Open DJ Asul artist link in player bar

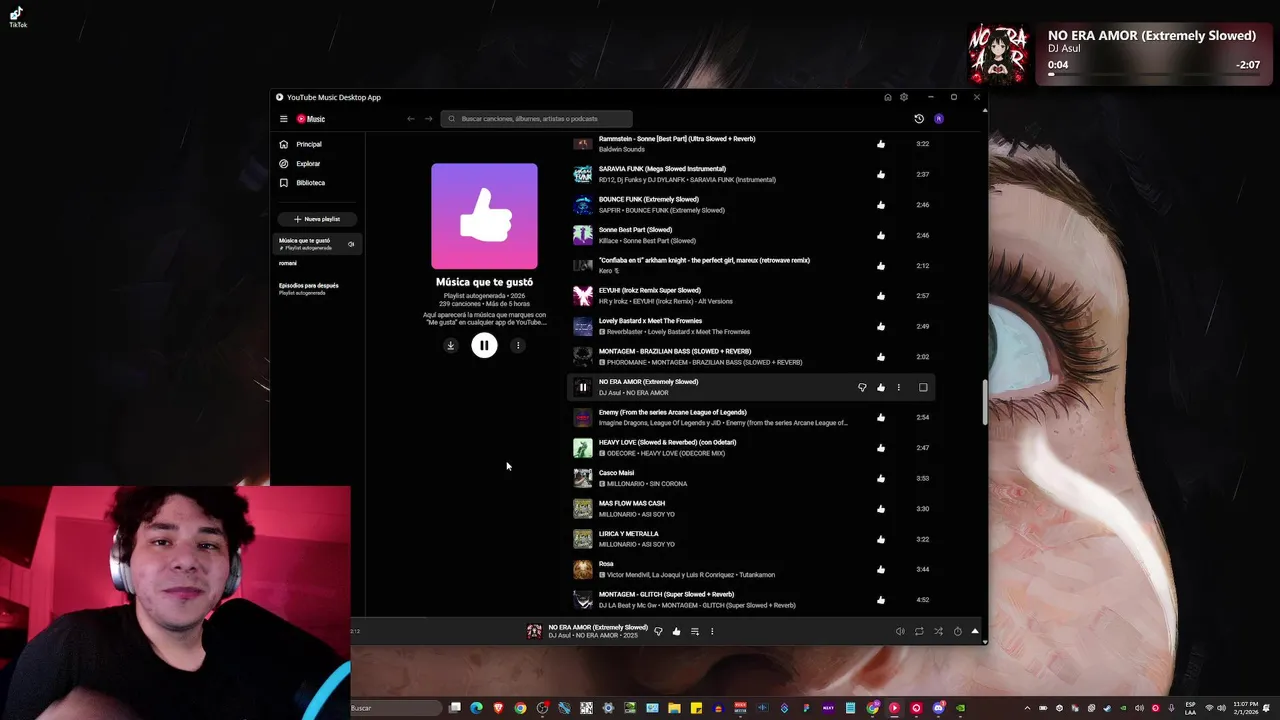coord(558,636)
